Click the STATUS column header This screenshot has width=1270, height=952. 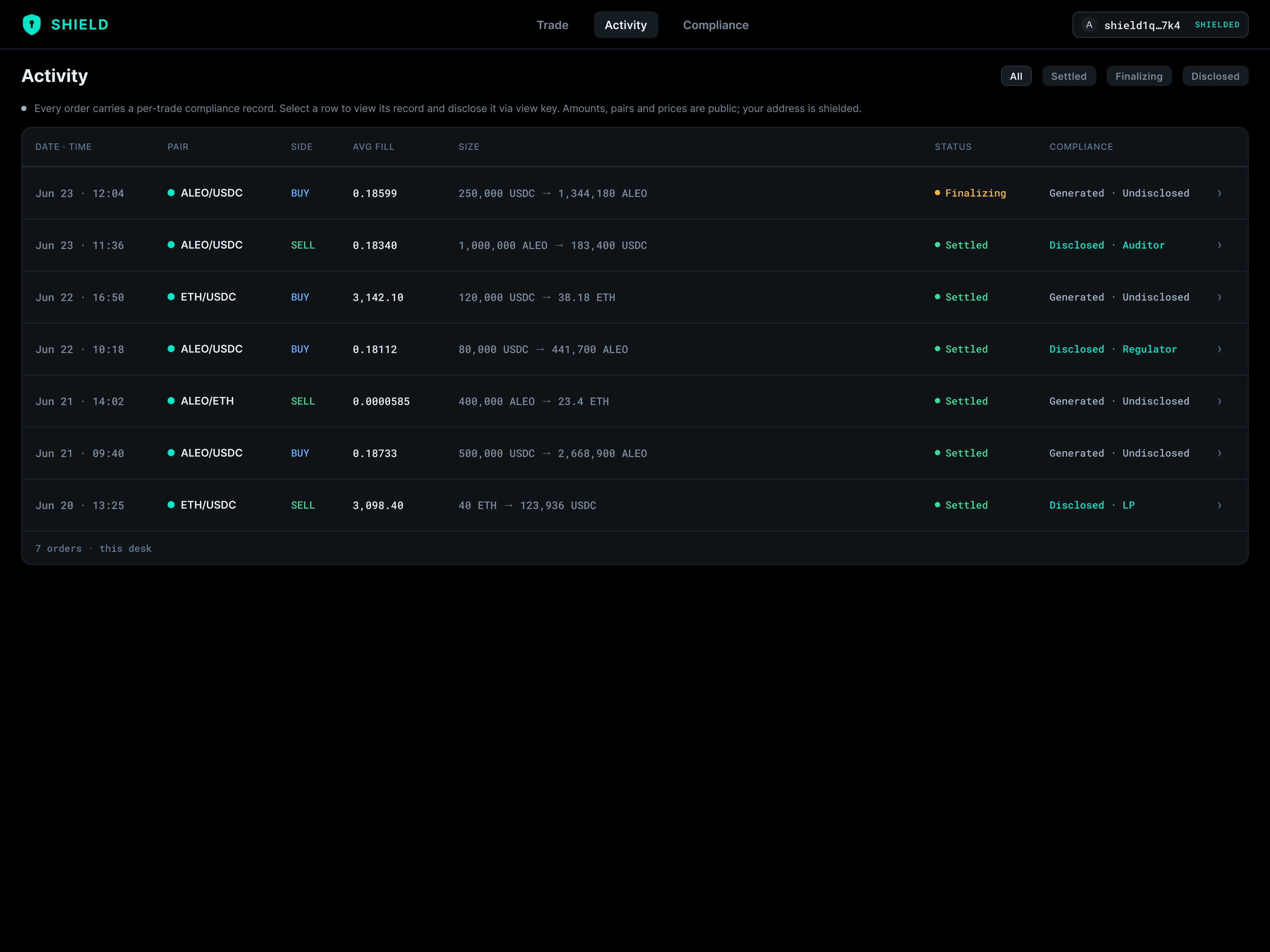(952, 147)
